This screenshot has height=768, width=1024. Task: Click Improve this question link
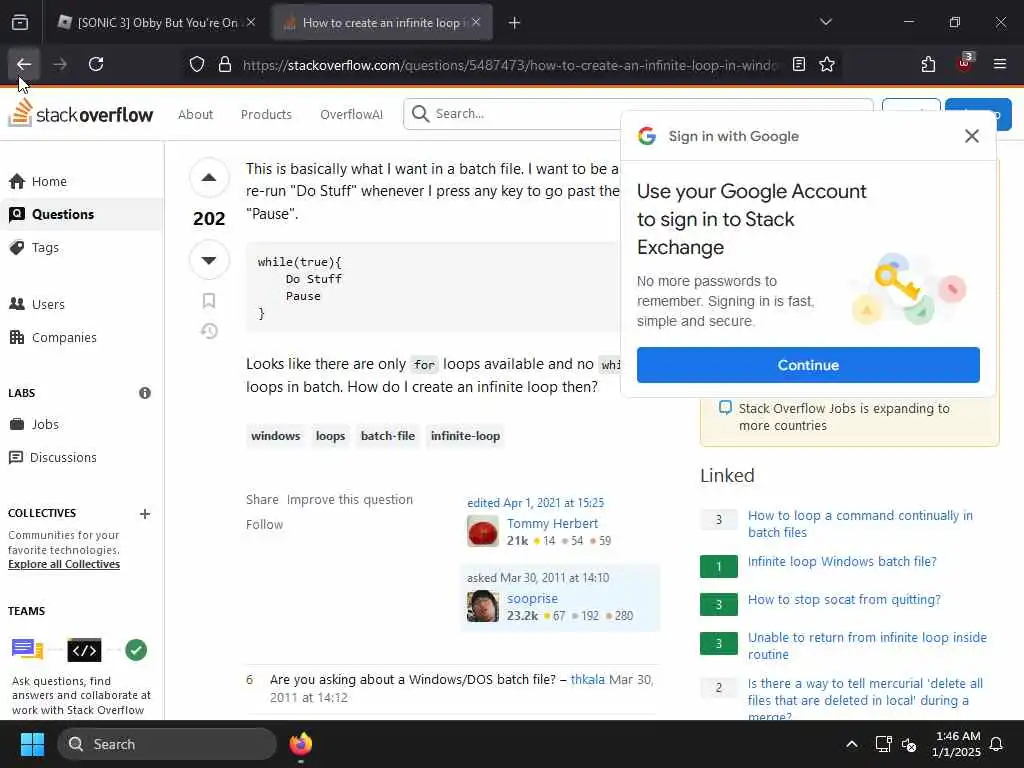tap(350, 500)
